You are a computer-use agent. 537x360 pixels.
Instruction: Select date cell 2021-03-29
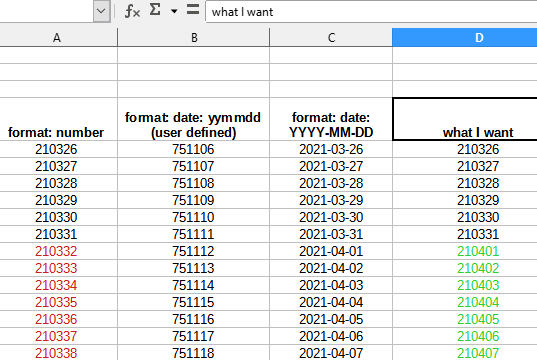tap(331, 200)
